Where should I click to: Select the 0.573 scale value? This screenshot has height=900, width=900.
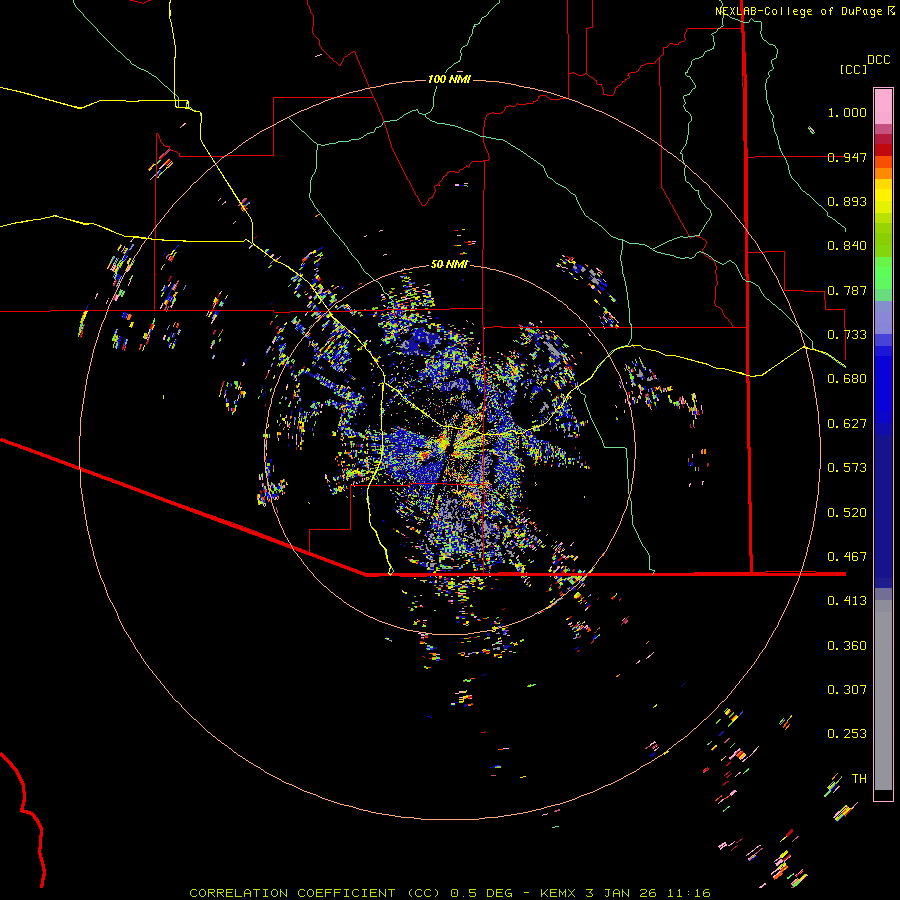click(847, 468)
